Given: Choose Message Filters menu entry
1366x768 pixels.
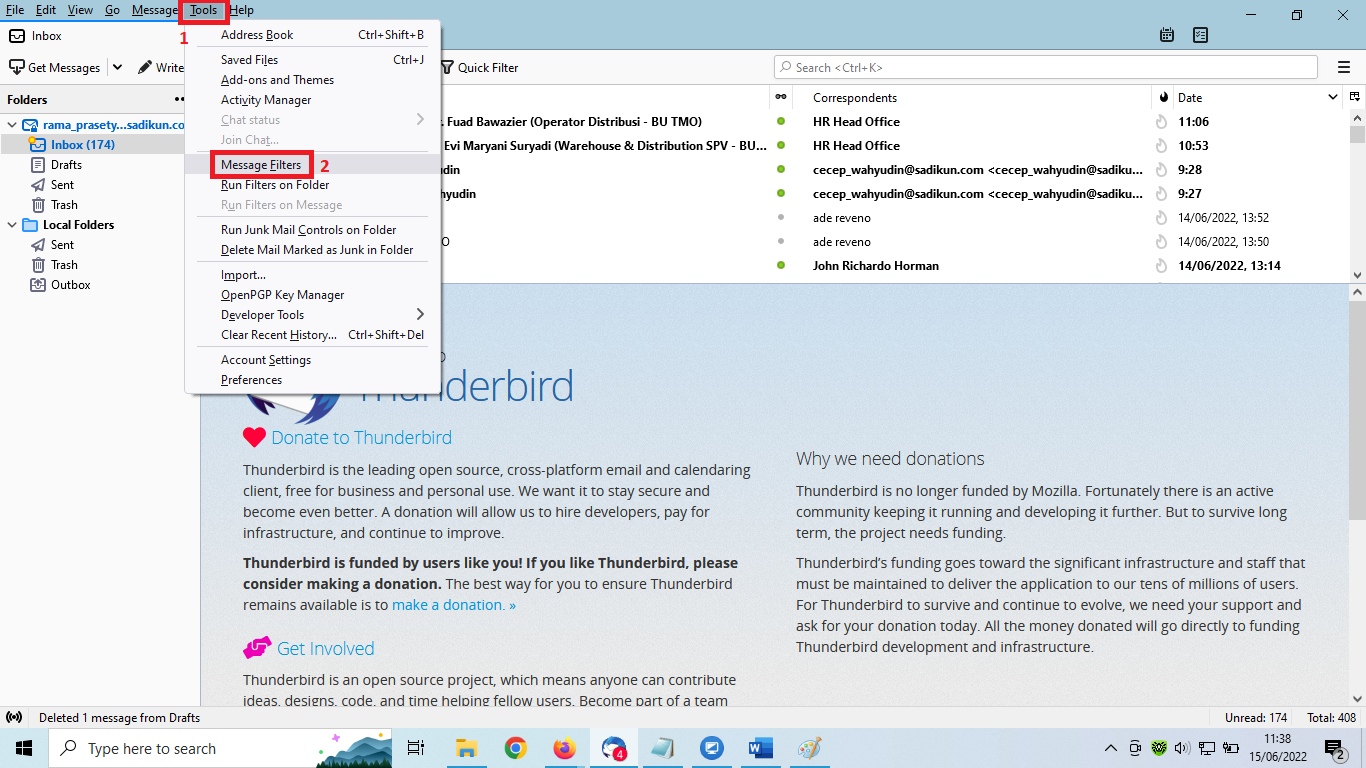Looking at the screenshot, I should point(313,165).
